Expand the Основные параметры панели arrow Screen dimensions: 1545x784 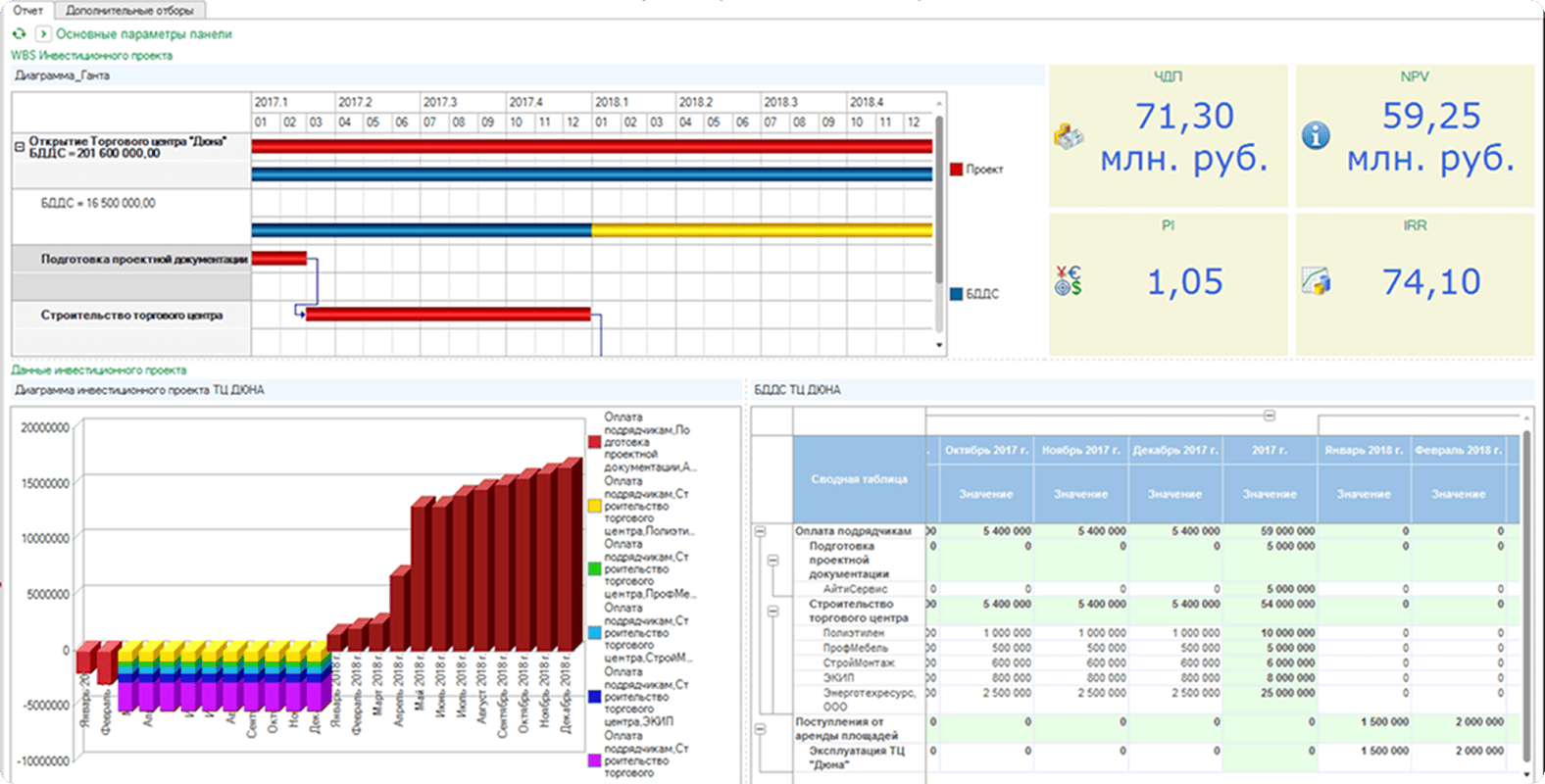[x=42, y=33]
